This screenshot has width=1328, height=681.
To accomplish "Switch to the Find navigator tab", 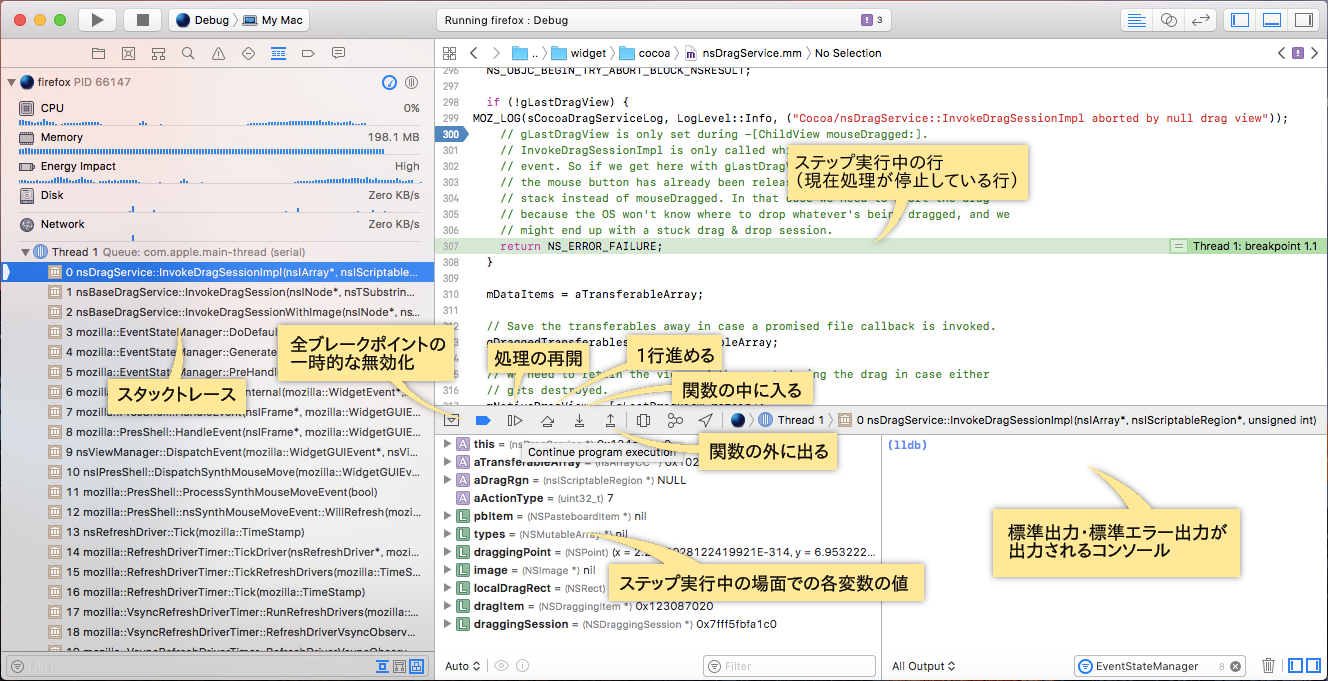I will [x=189, y=53].
